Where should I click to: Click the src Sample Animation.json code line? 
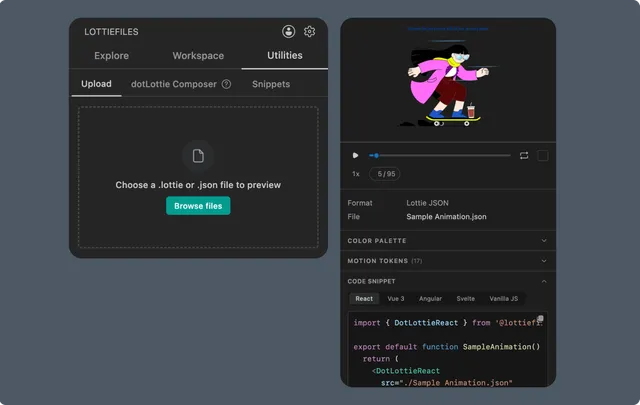coord(447,383)
